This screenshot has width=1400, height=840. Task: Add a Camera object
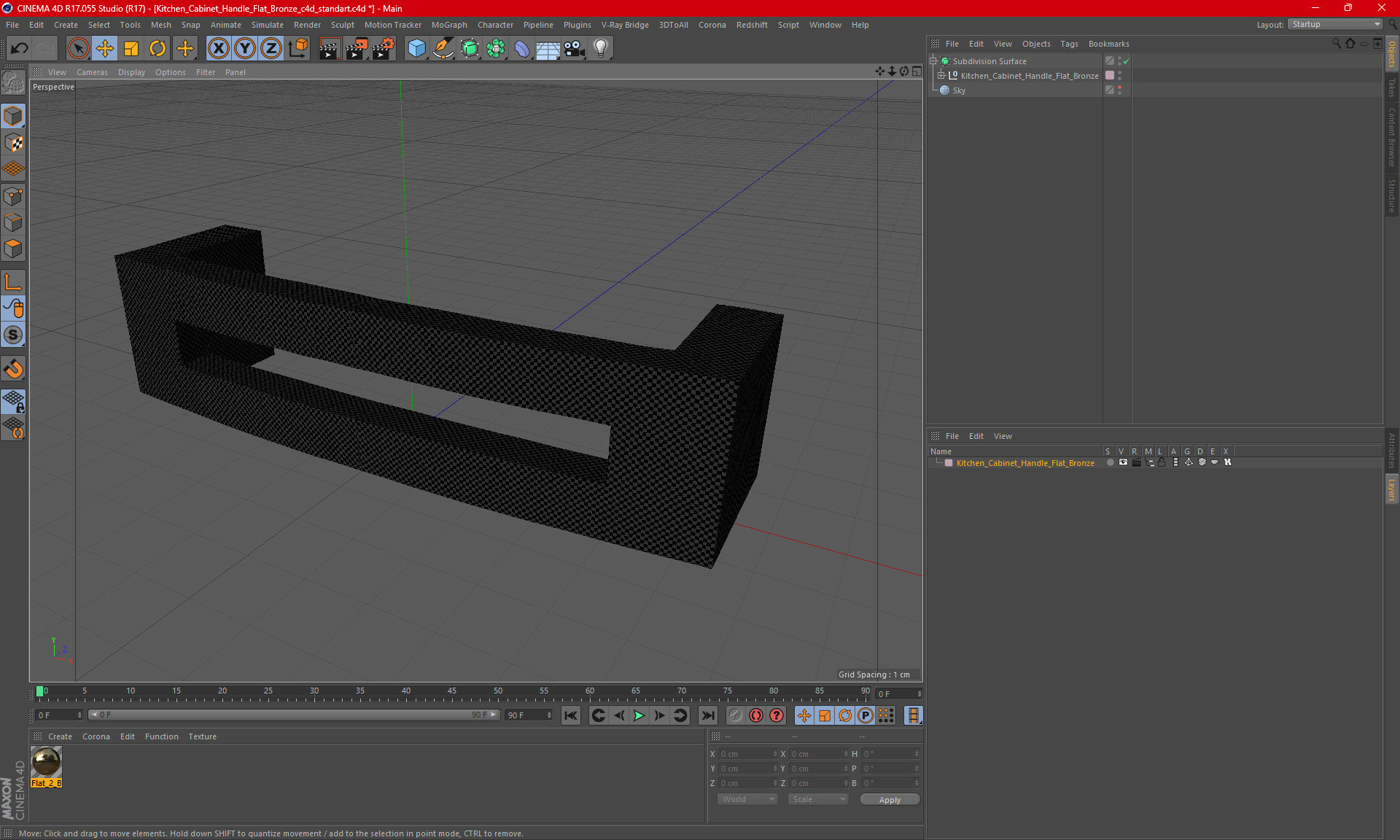[x=575, y=49]
